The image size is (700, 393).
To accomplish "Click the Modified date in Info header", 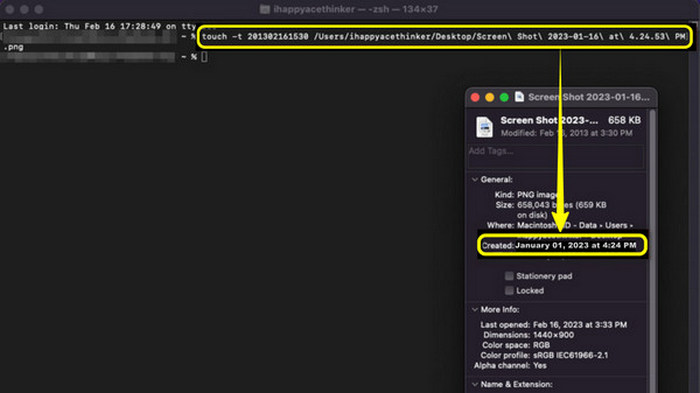I will [567, 133].
